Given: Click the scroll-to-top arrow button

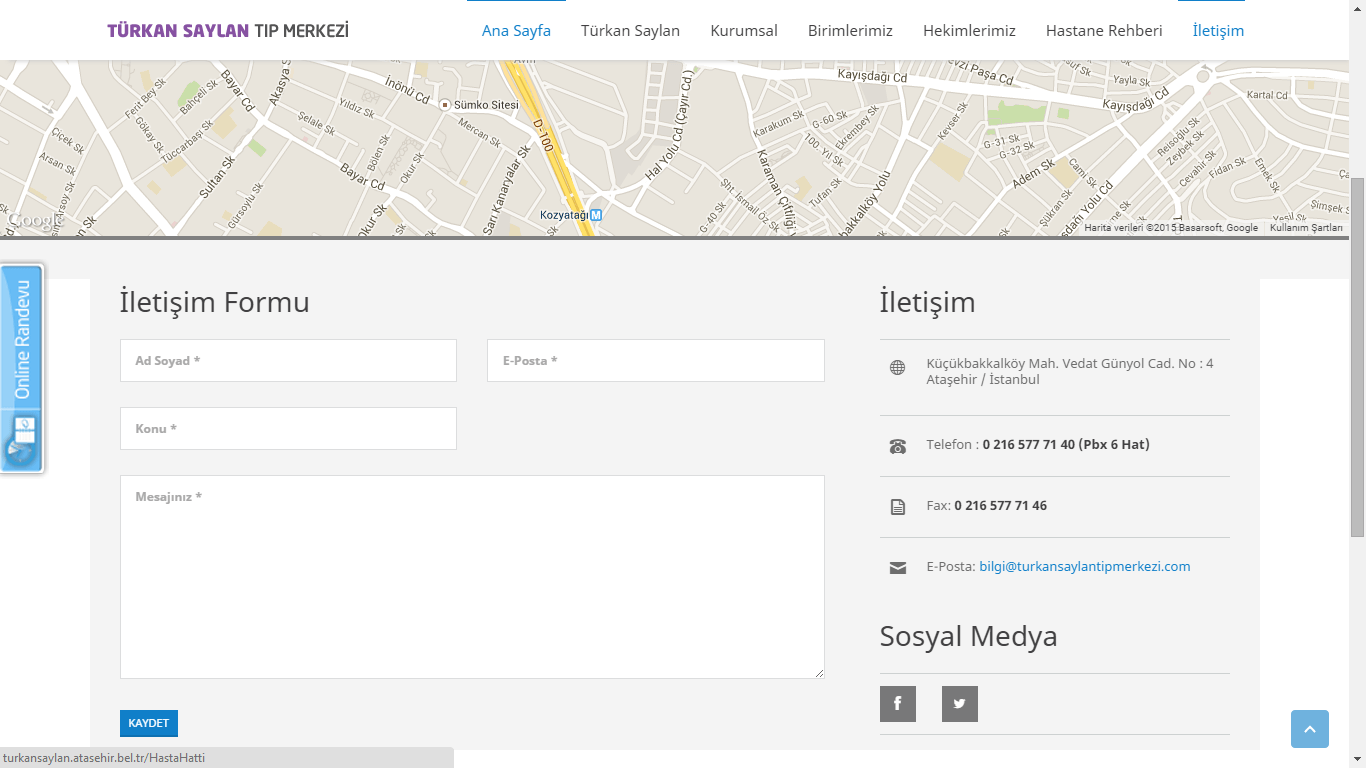Looking at the screenshot, I should [x=1310, y=729].
